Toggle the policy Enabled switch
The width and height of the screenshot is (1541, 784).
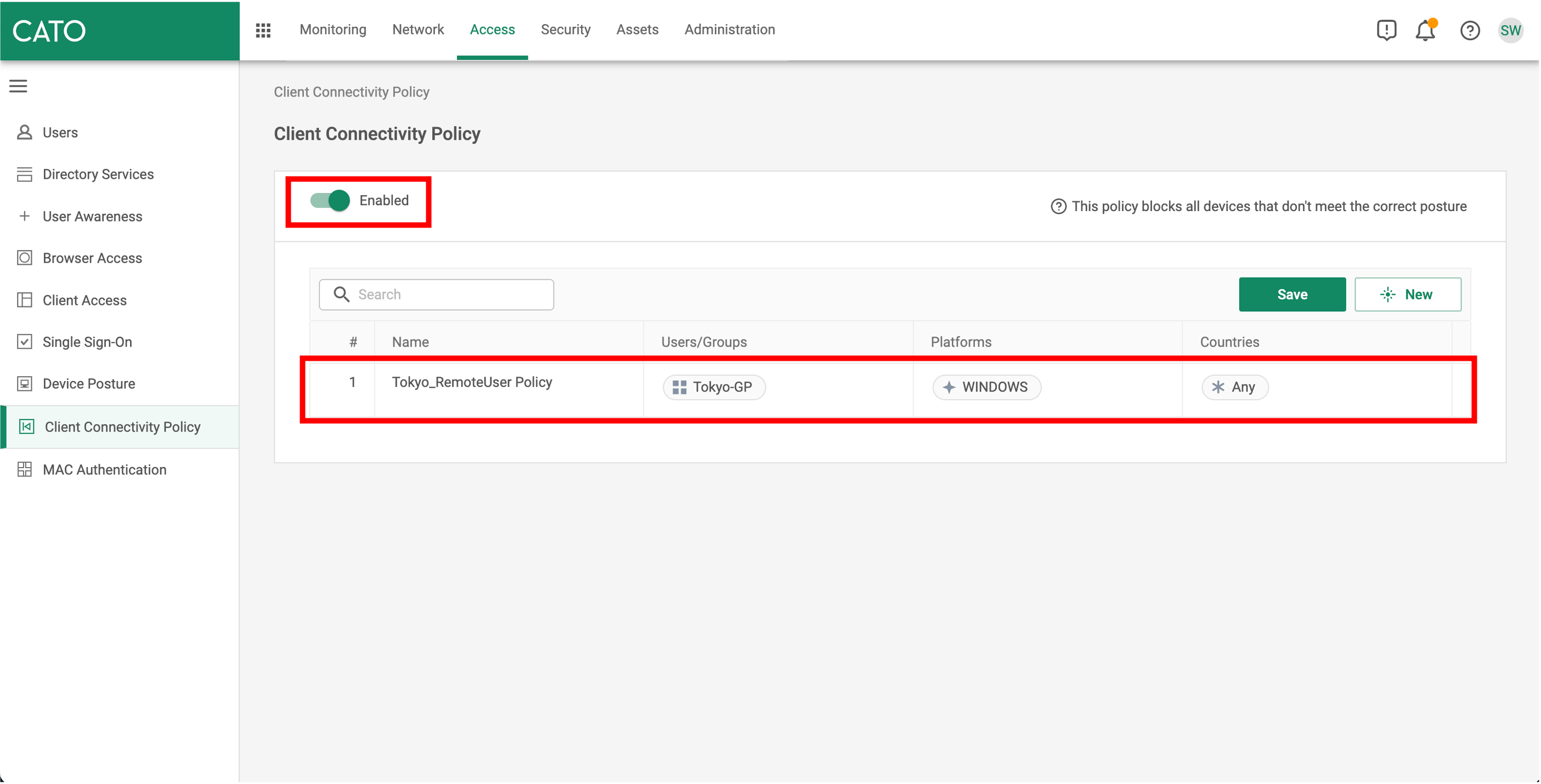pyautogui.click(x=330, y=200)
